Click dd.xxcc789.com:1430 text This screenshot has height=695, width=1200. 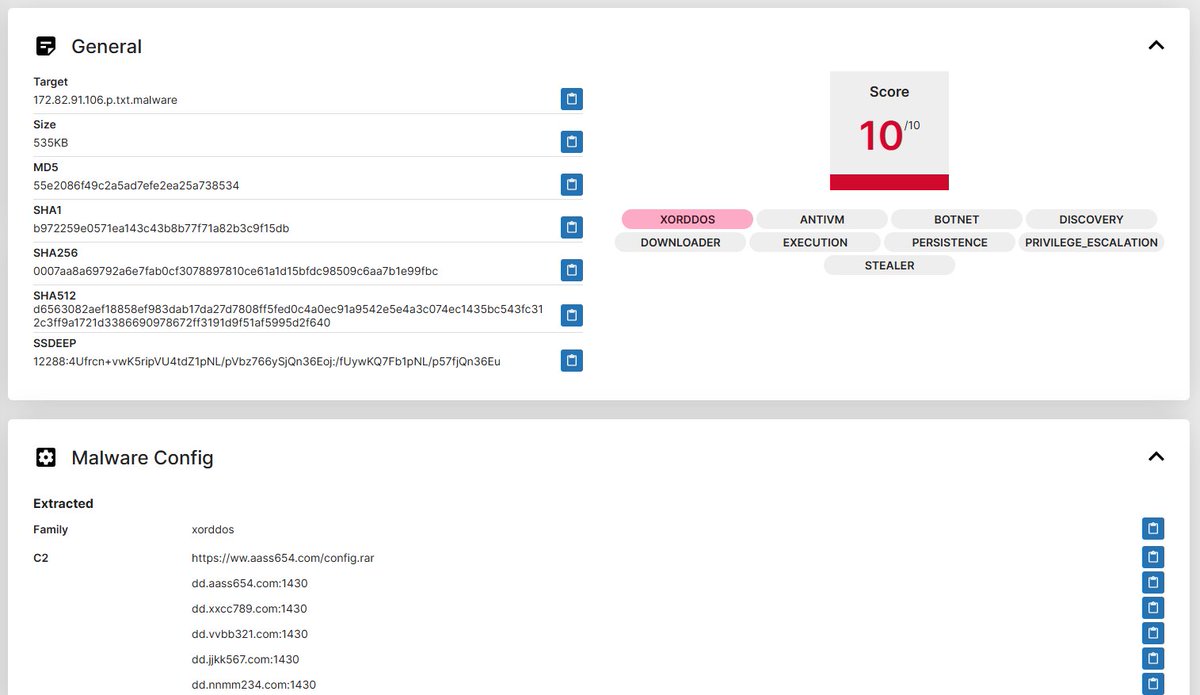click(249, 608)
